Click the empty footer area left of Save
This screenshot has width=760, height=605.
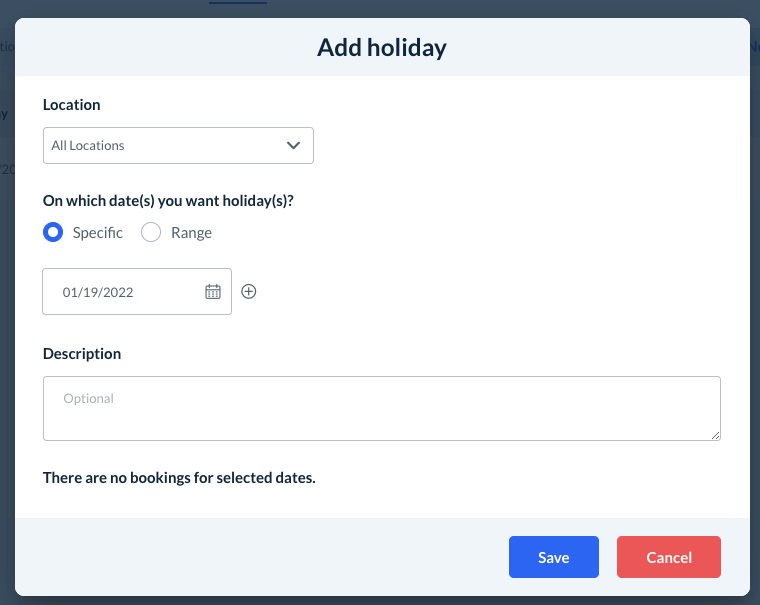click(260, 557)
